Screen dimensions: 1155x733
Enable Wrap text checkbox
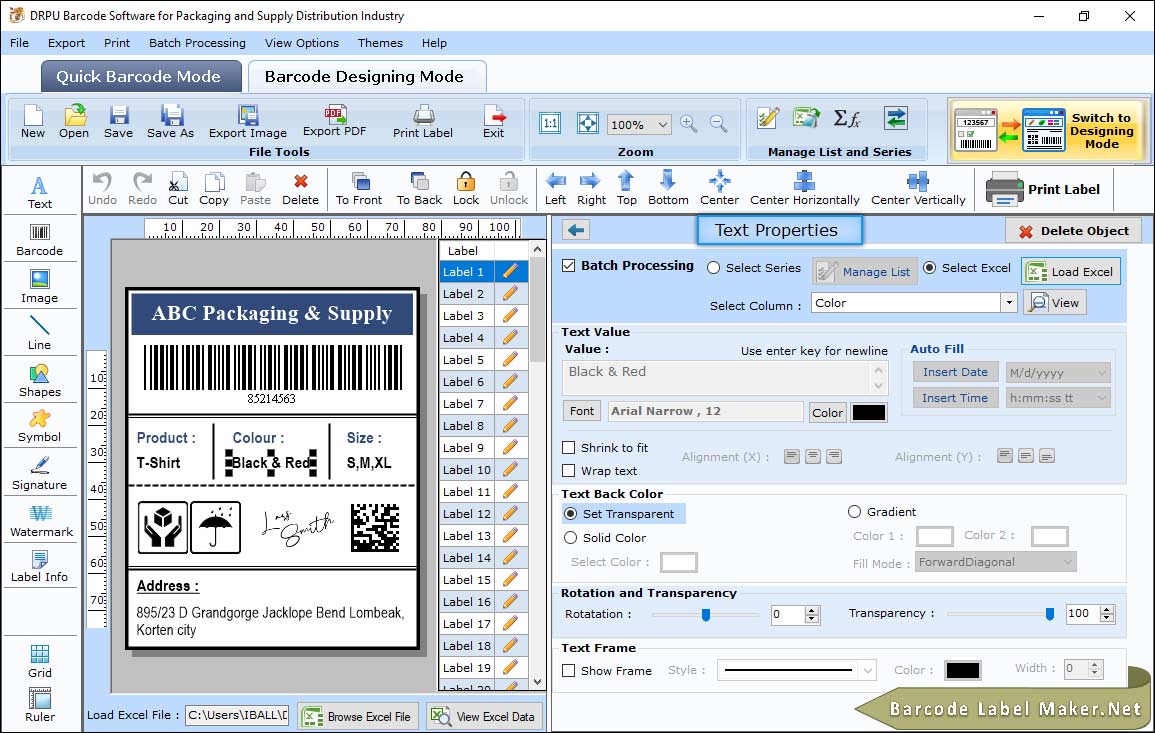(569, 471)
